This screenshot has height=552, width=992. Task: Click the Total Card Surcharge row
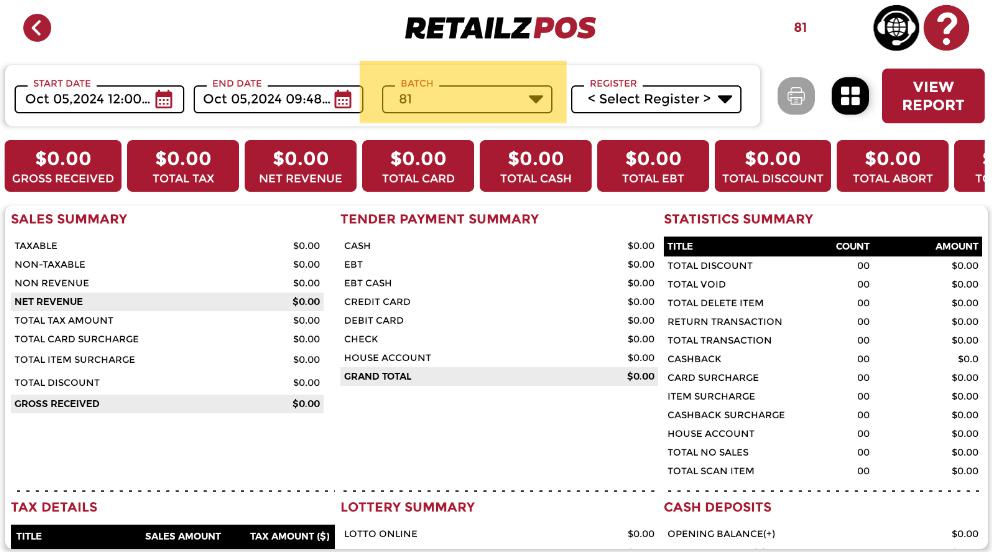167,339
